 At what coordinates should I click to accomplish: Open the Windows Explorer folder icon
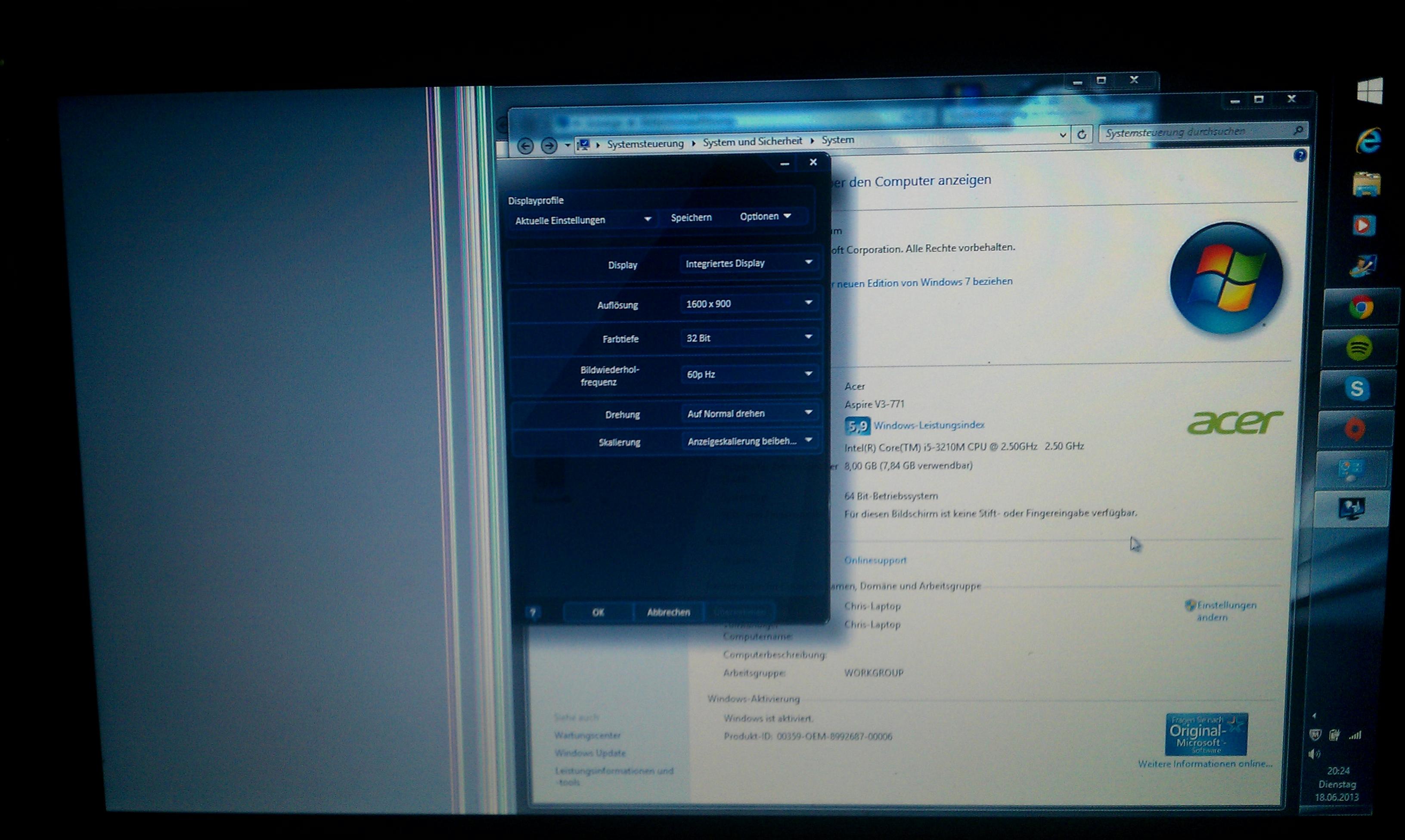coord(1366,185)
